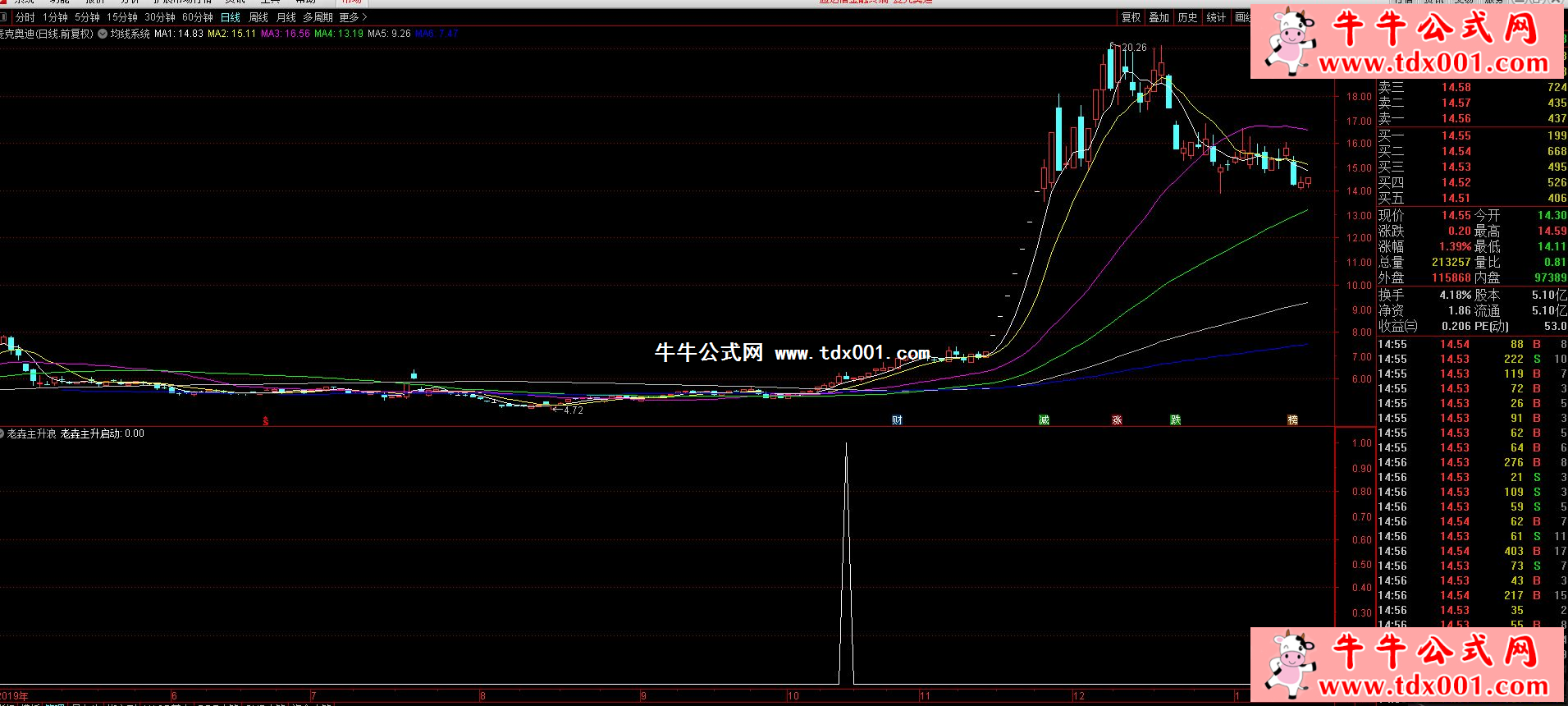The width and height of the screenshot is (1568, 706).
Task: Click the 减 info marker icon
Action: 1044,420
